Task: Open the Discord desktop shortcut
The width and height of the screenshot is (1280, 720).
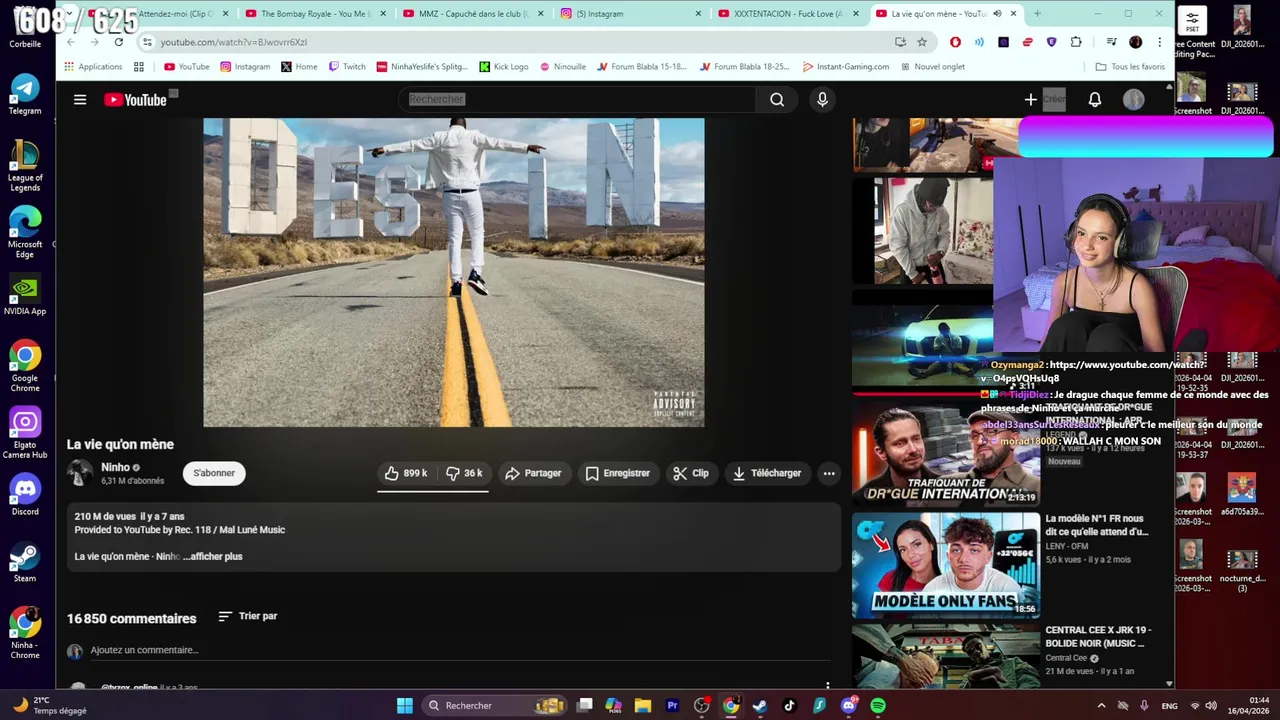Action: pos(25,496)
